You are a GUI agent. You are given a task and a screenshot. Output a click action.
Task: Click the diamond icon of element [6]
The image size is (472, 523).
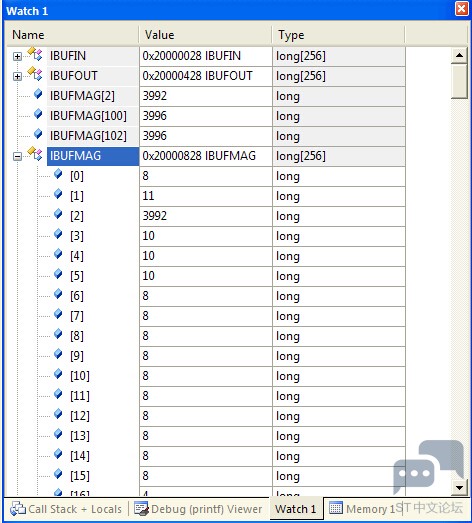[x=58, y=294]
